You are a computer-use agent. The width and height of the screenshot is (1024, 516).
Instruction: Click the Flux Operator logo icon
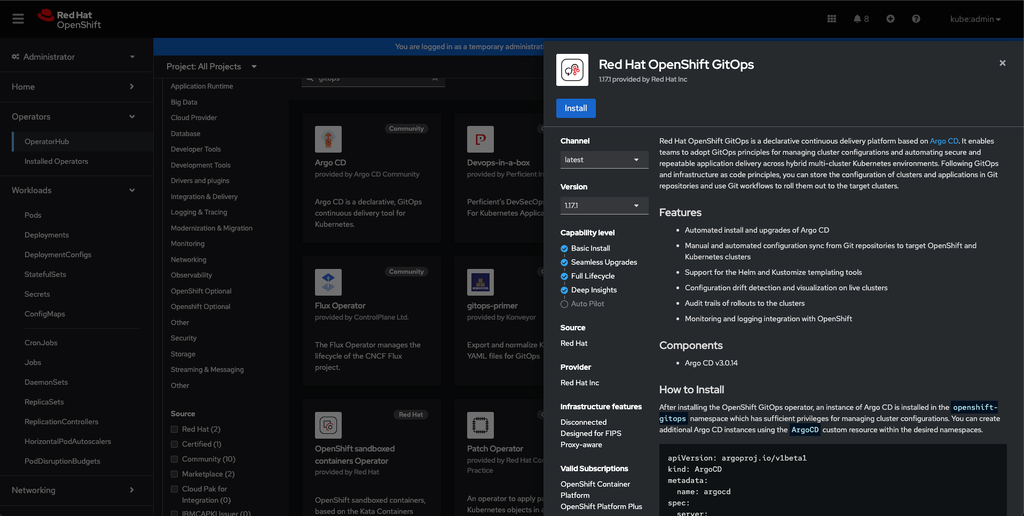tap(328, 281)
